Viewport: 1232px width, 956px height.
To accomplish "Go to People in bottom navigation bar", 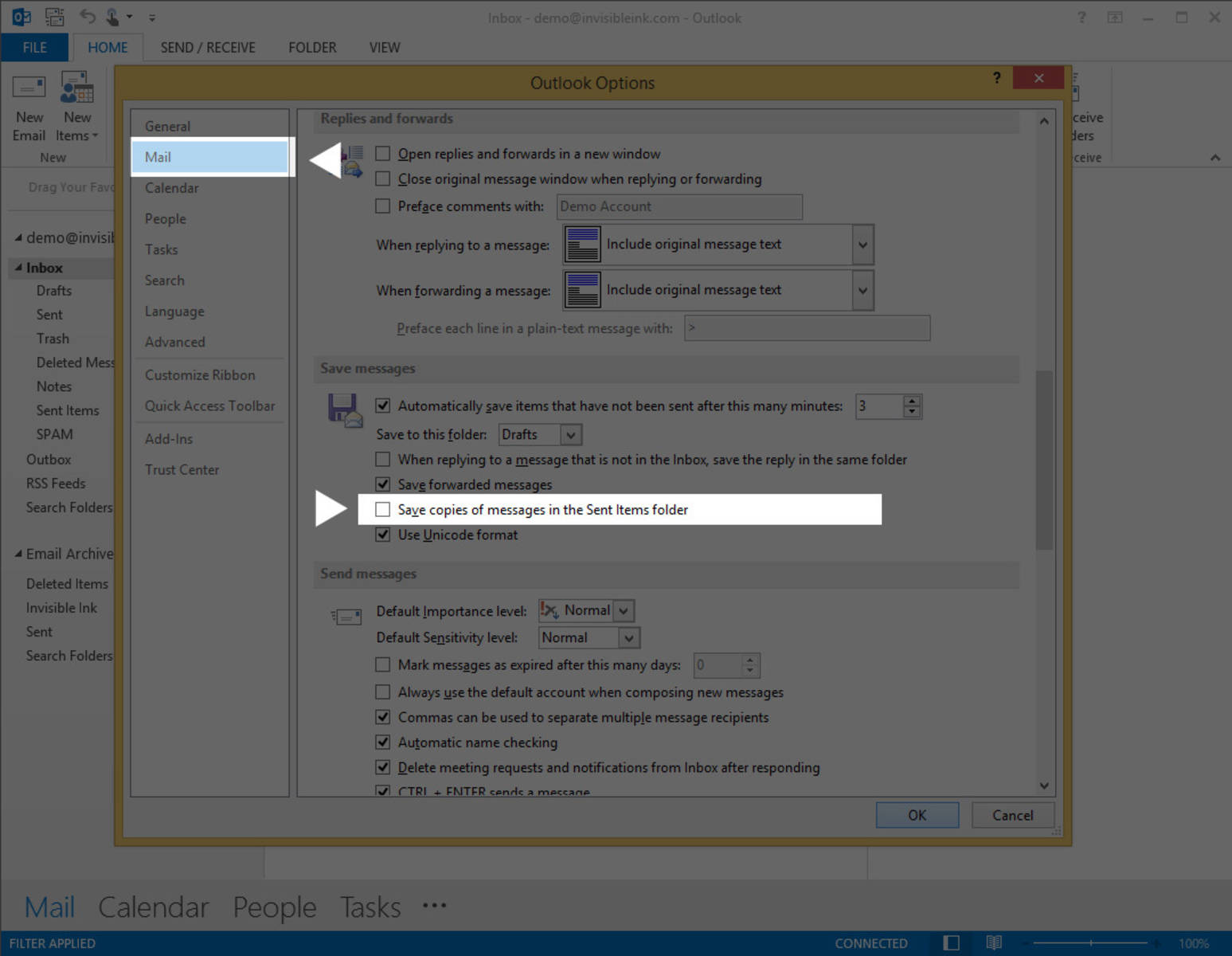I will (275, 907).
